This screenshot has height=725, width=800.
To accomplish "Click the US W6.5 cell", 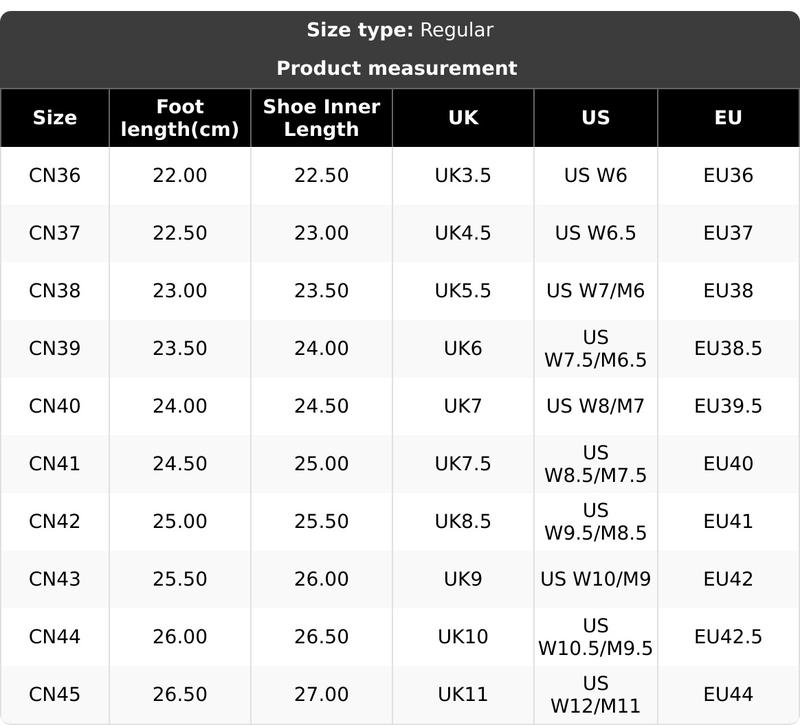I will (595, 233).
